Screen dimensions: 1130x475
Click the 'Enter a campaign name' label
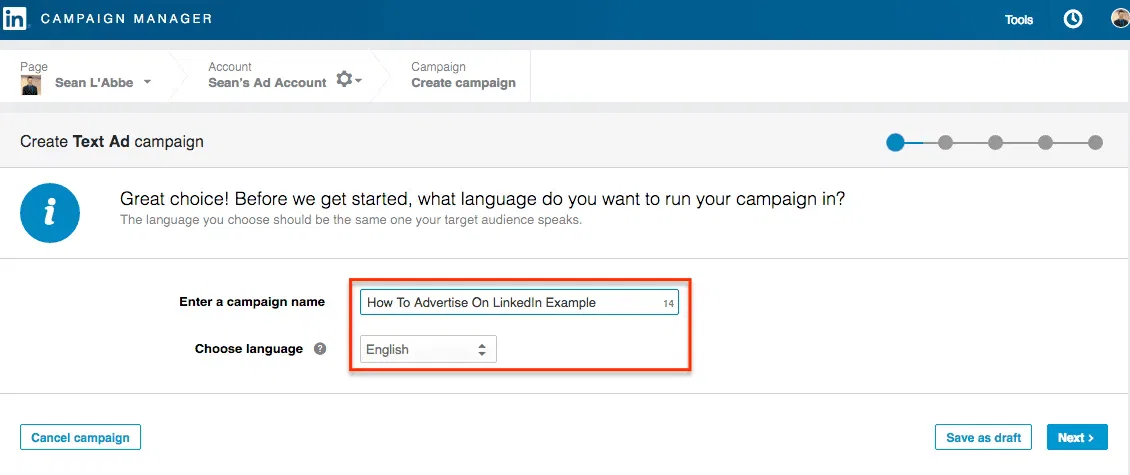click(x=252, y=302)
